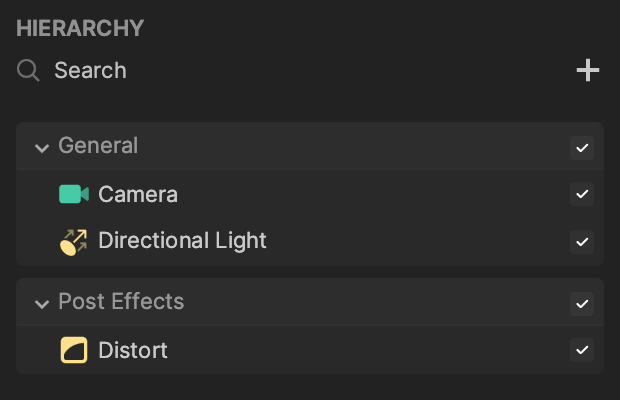This screenshot has height=400, width=620.
Task: Click the empty General header row area
Action: tap(352, 146)
